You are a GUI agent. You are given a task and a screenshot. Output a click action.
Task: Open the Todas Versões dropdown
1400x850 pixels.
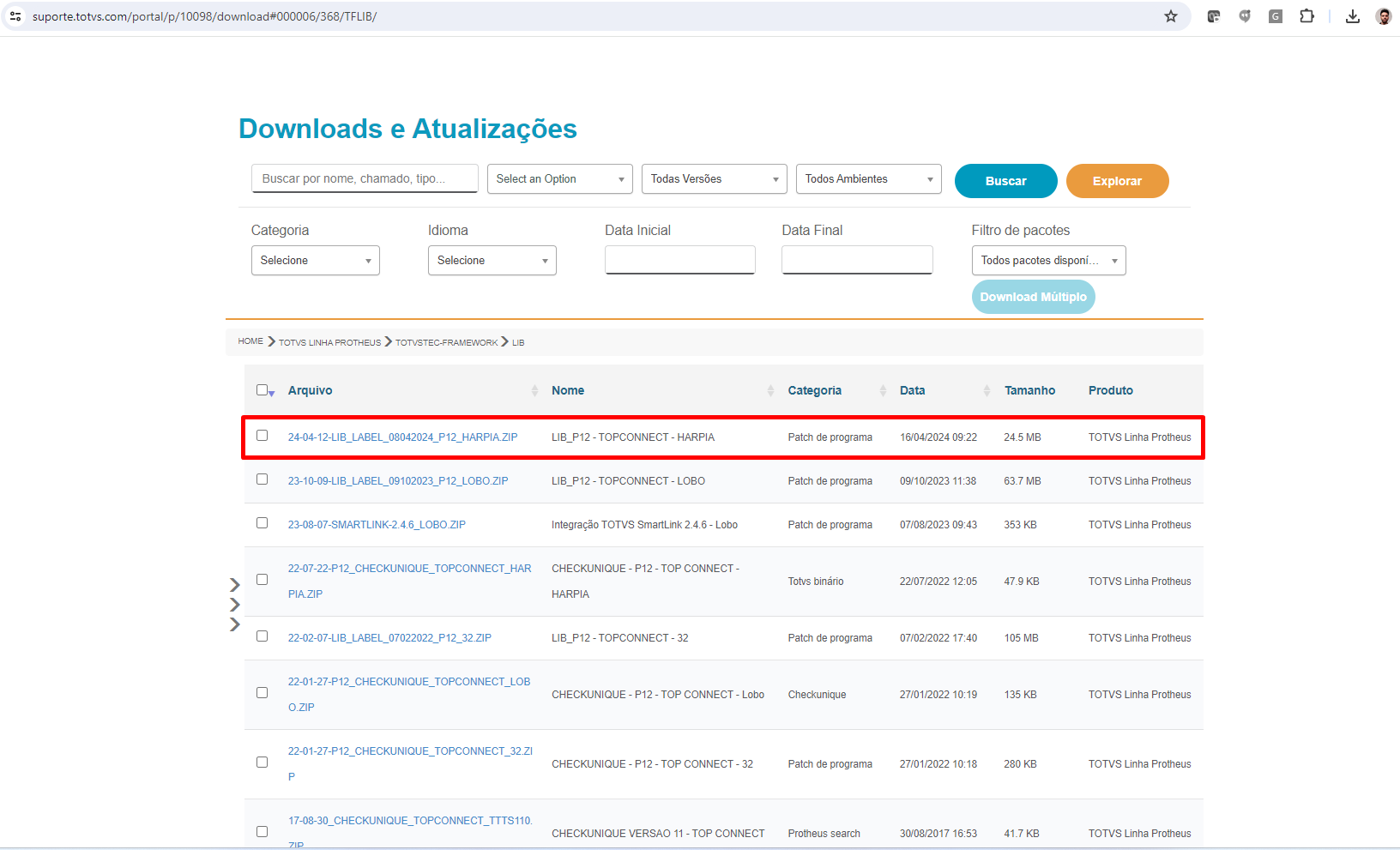(x=714, y=179)
